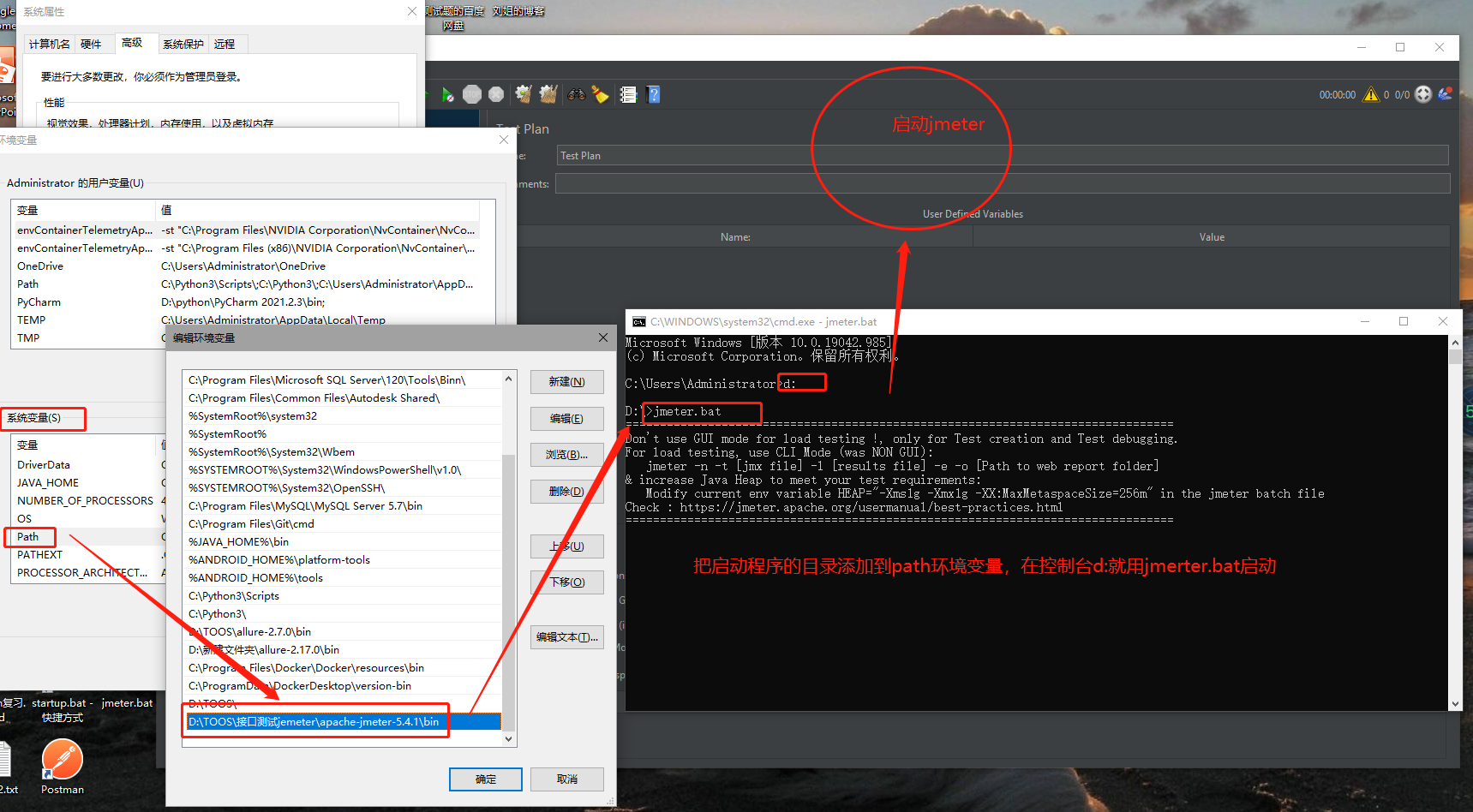Select the %JAVA_HOME%\bin path entry
The width and height of the screenshot is (1473, 812).
pos(343,542)
